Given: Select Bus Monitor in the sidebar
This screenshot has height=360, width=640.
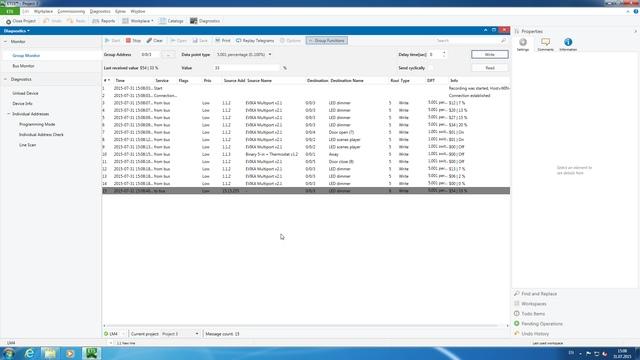Looking at the screenshot, I should (23, 66).
